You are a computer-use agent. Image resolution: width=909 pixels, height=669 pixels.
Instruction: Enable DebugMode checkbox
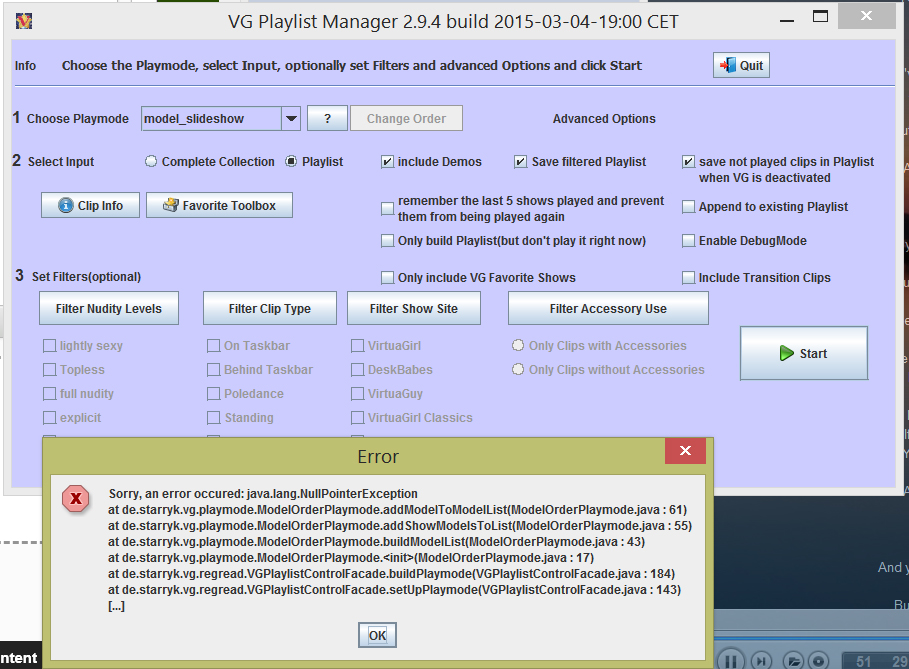click(689, 241)
